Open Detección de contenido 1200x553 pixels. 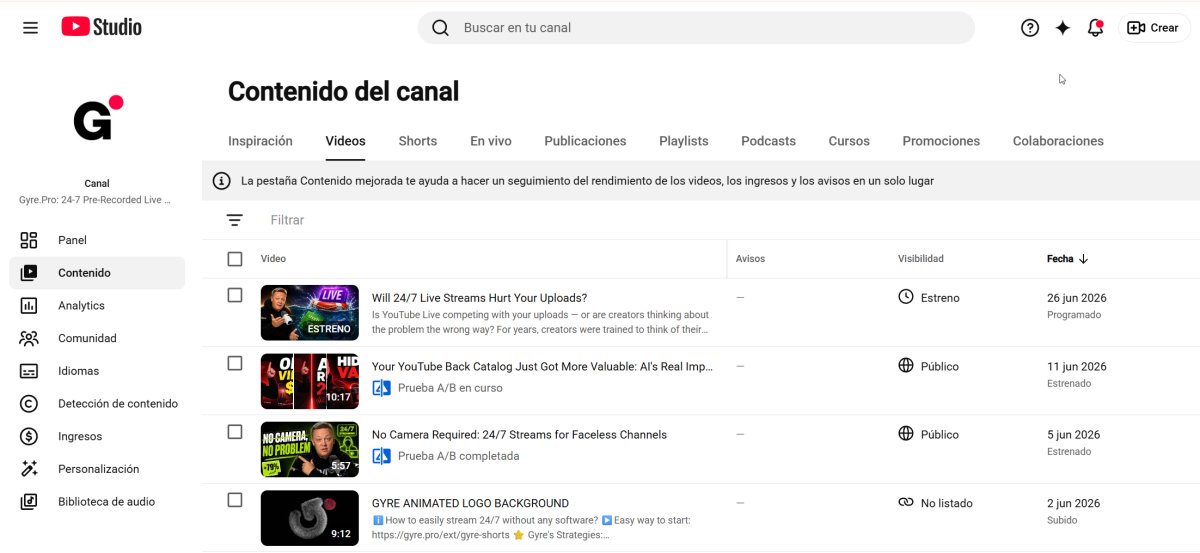(97, 404)
